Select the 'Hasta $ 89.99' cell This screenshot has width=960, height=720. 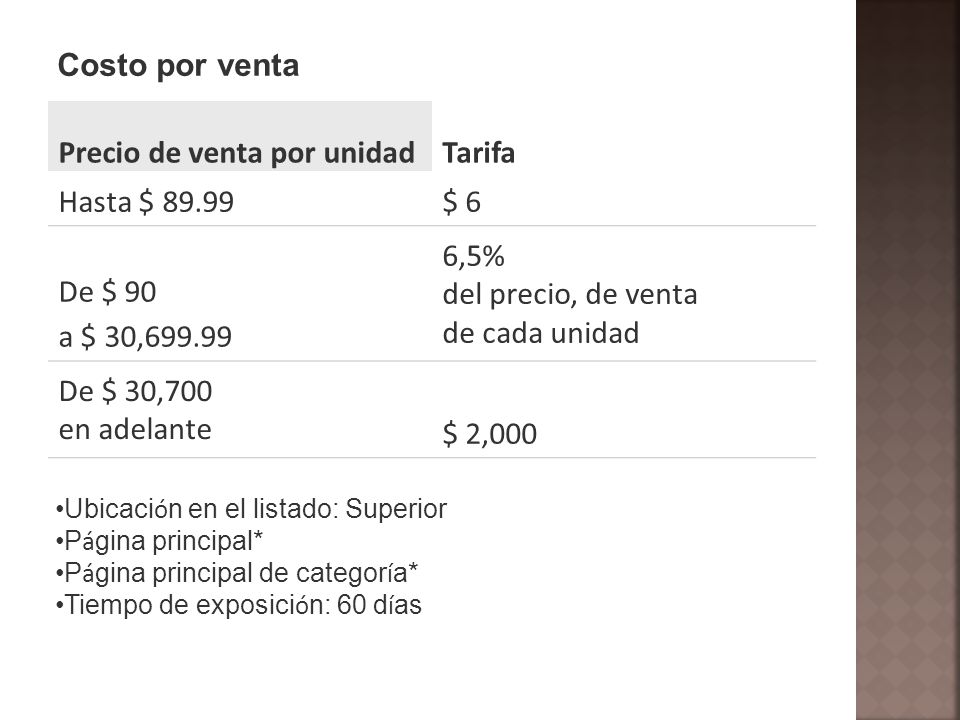click(146, 202)
